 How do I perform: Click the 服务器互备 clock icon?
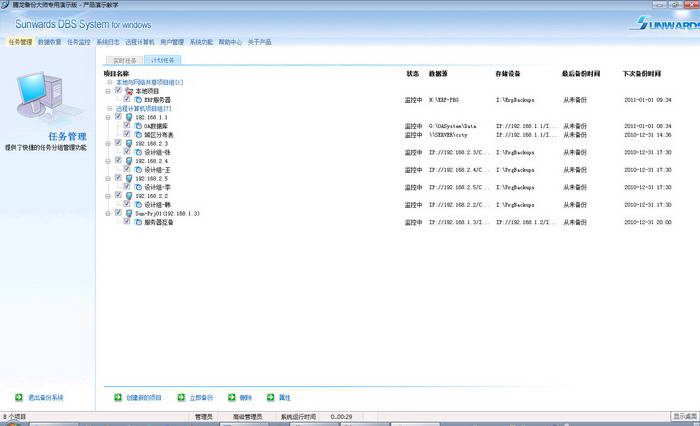pos(138,222)
